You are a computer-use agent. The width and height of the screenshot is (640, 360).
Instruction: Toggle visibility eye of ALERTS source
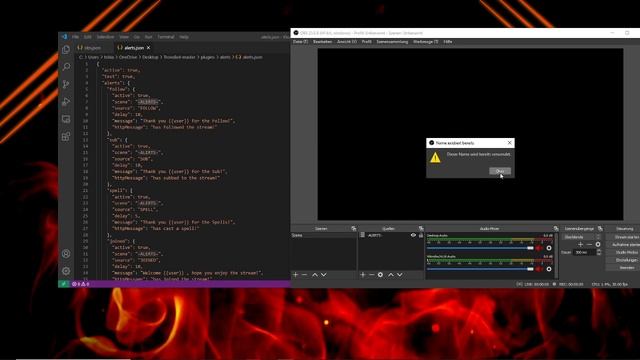413,235
